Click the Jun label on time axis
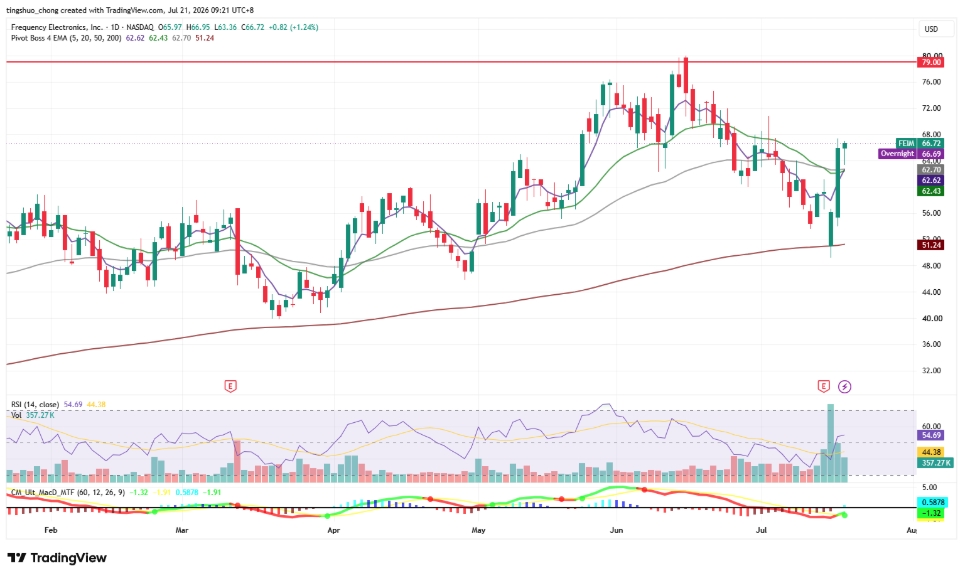This screenshot has width=966, height=578. 617,530
